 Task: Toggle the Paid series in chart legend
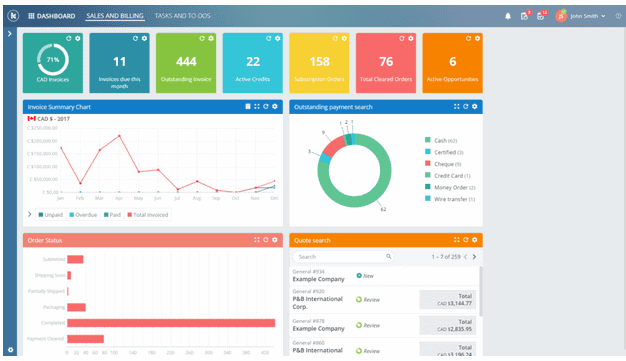[112, 215]
